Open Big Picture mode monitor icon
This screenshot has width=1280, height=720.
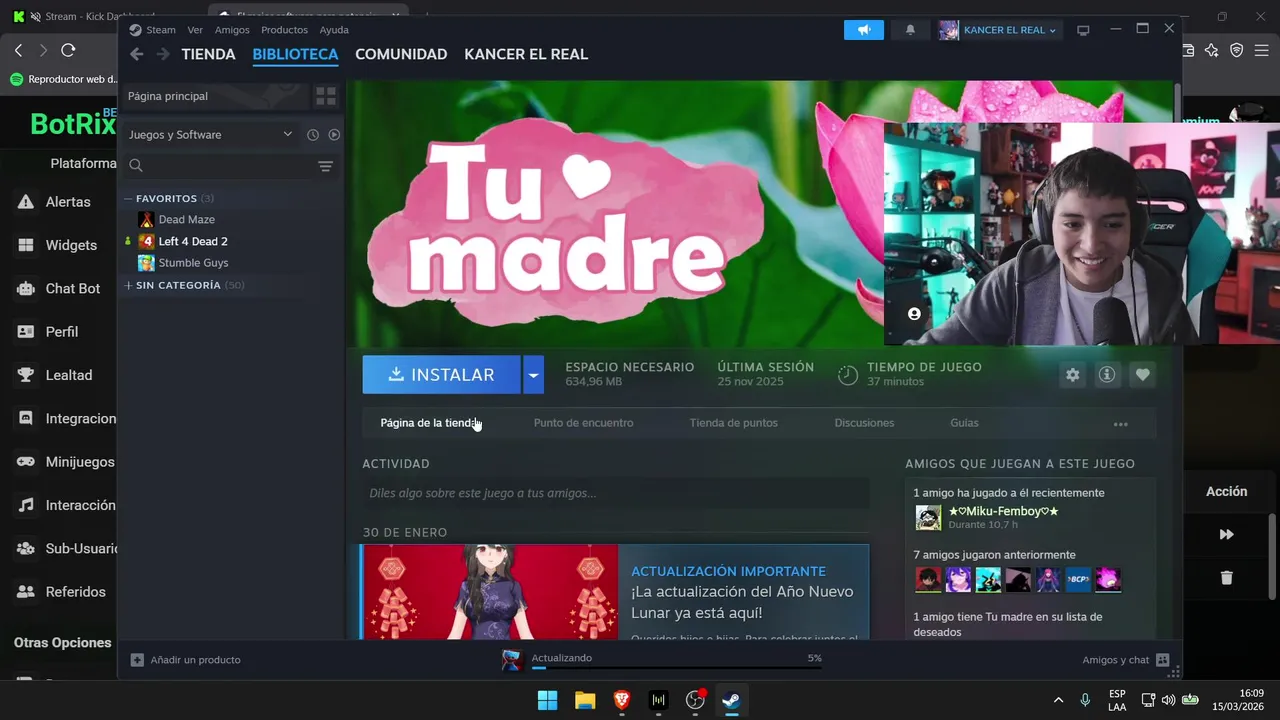click(x=1083, y=30)
